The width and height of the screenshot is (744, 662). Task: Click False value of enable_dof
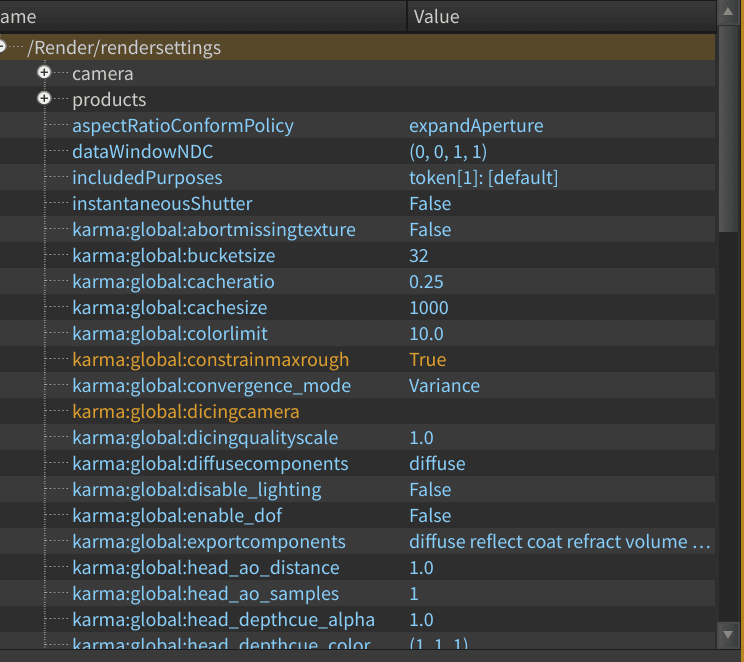[430, 516]
